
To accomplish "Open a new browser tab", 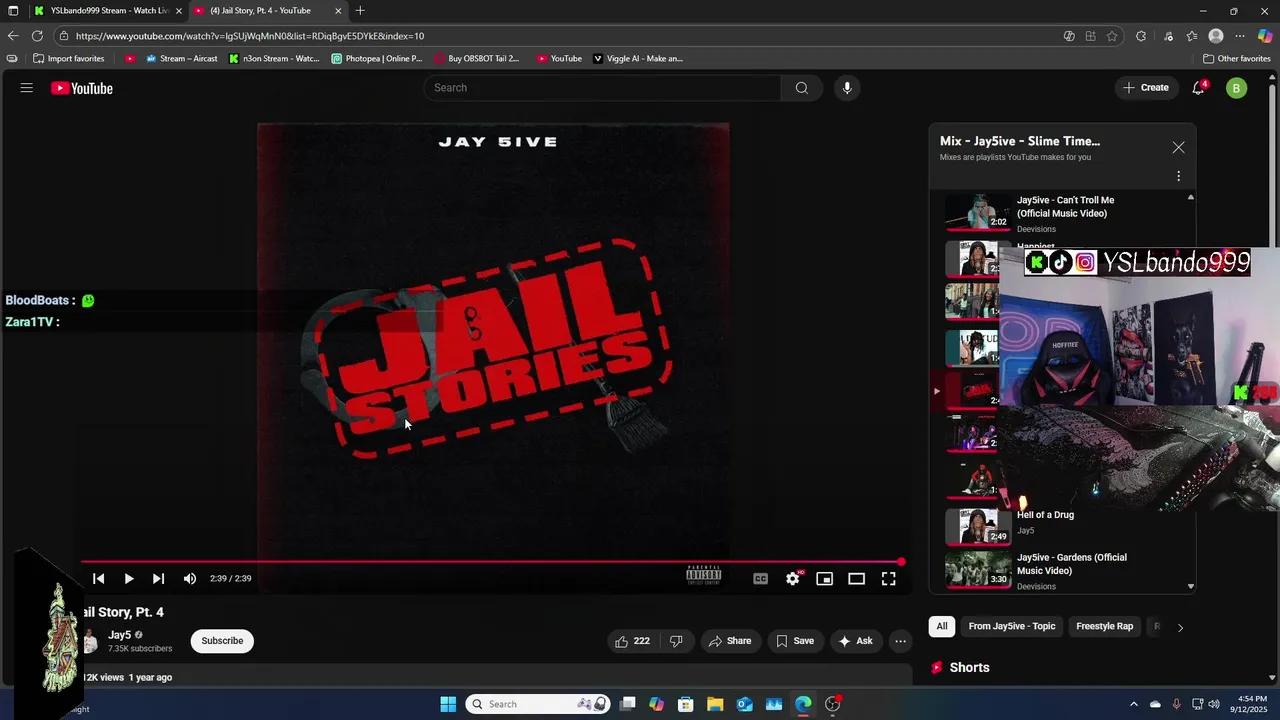I will (x=360, y=11).
